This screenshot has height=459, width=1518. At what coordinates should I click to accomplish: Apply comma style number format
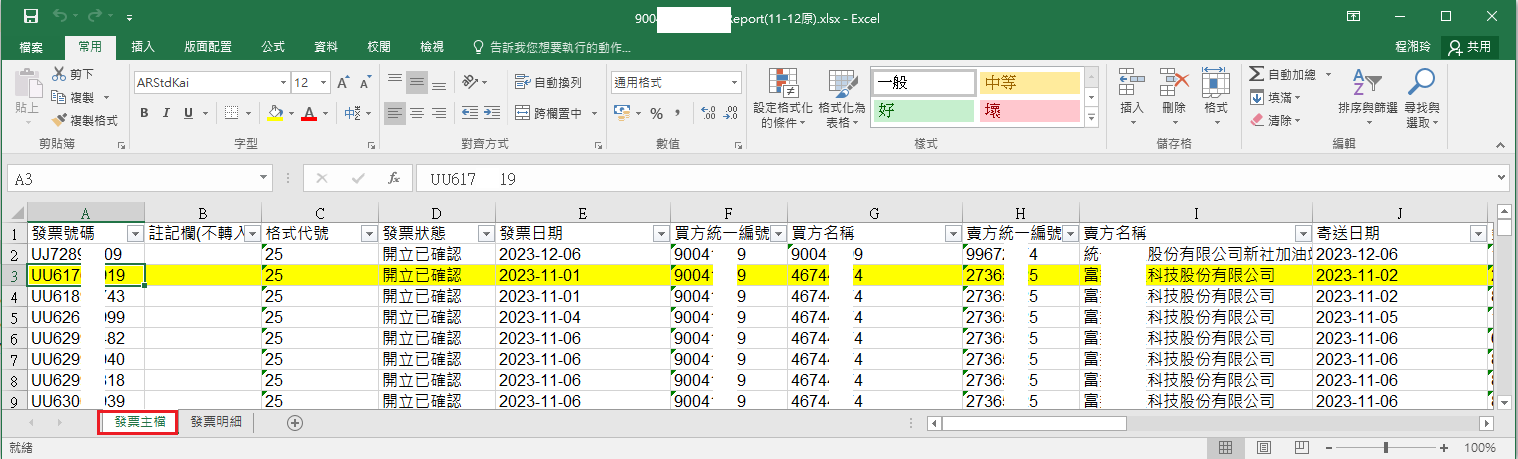pos(680,113)
